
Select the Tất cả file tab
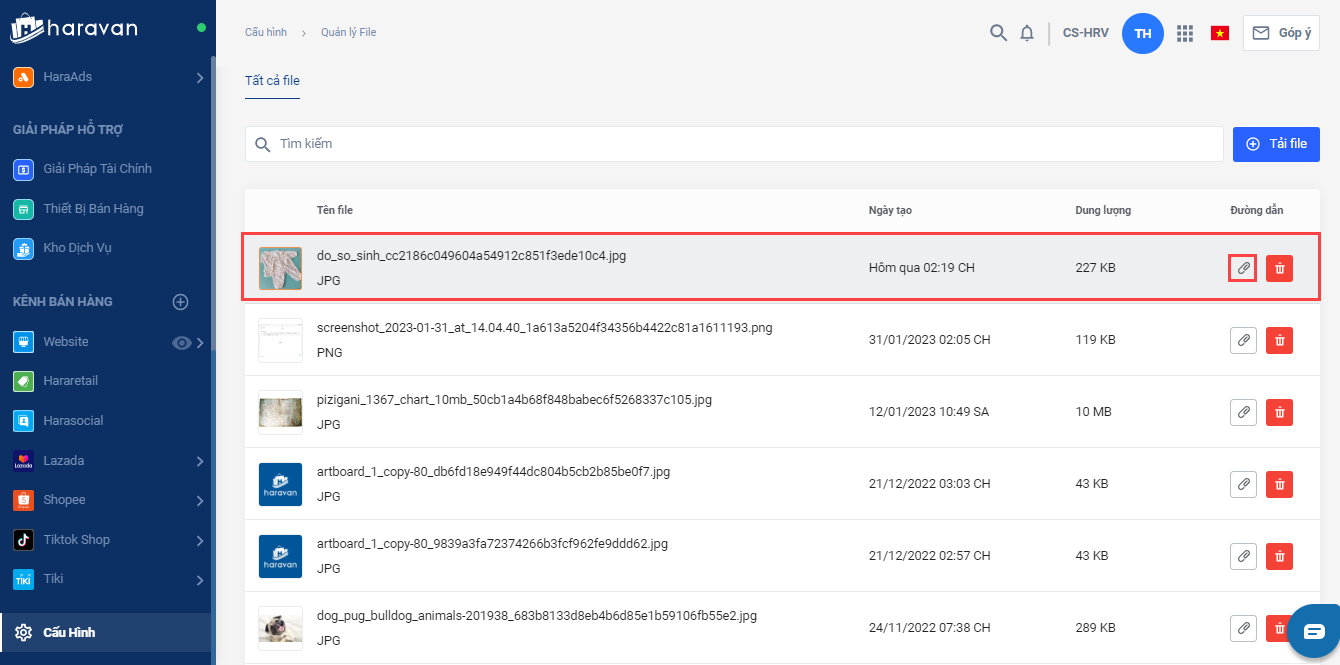click(272, 81)
